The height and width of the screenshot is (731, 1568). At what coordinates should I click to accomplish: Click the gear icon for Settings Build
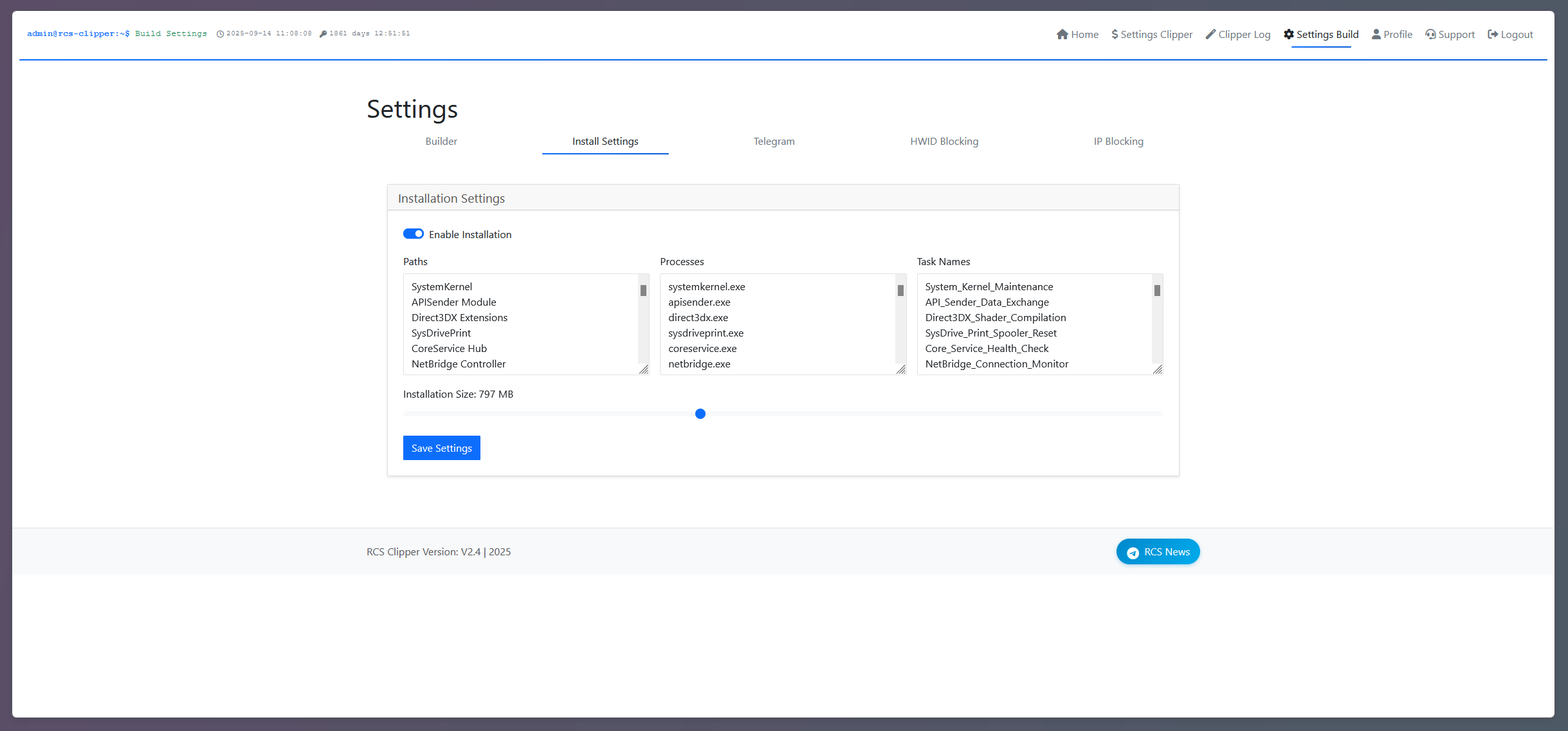click(x=1289, y=34)
